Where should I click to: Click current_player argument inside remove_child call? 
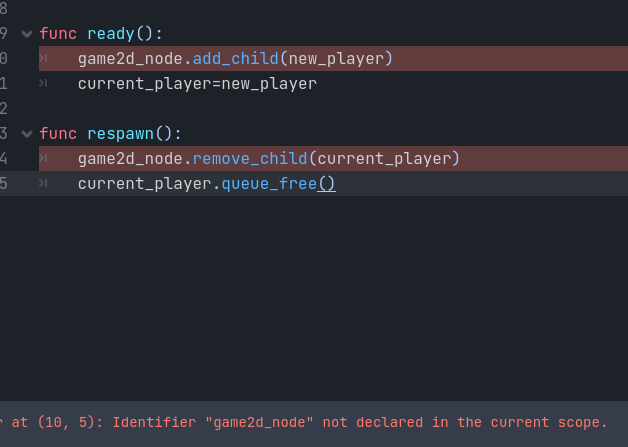tap(384, 159)
